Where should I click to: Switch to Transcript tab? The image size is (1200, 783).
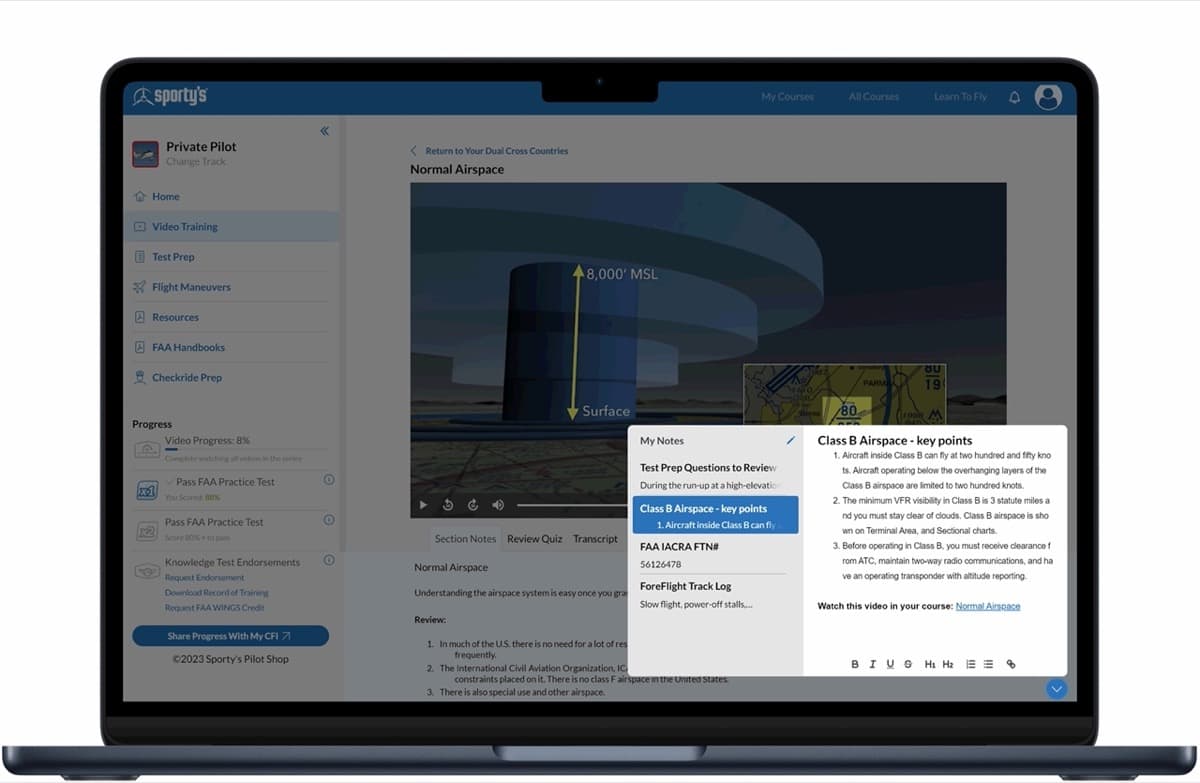tap(595, 538)
